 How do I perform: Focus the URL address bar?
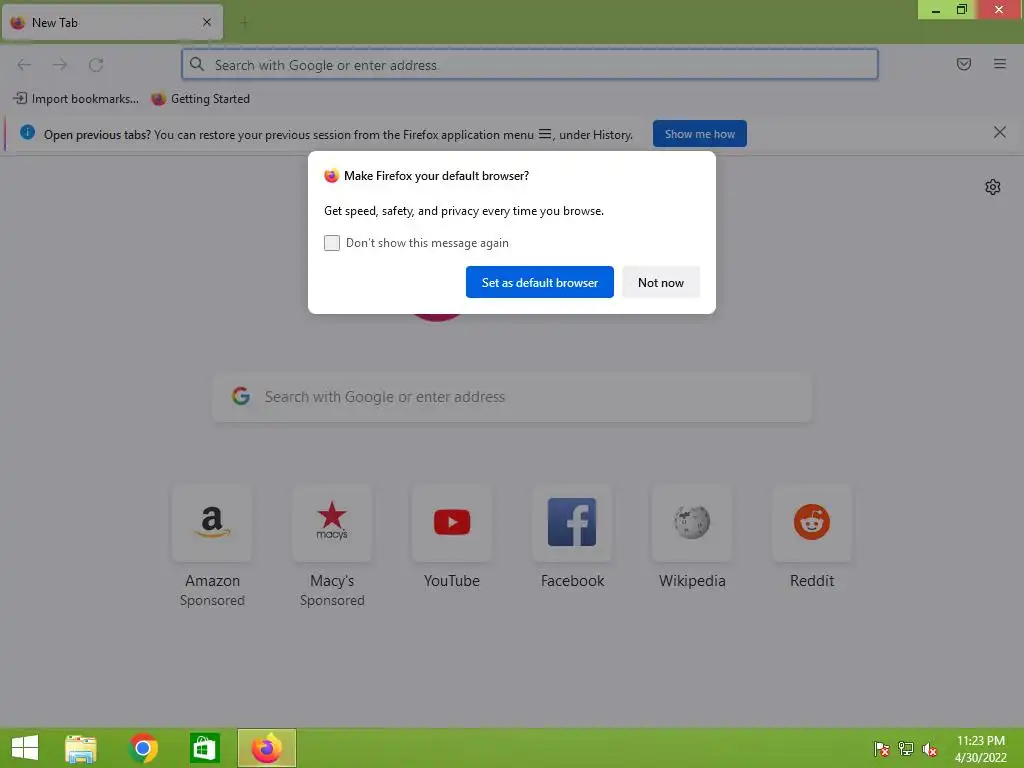pos(530,65)
